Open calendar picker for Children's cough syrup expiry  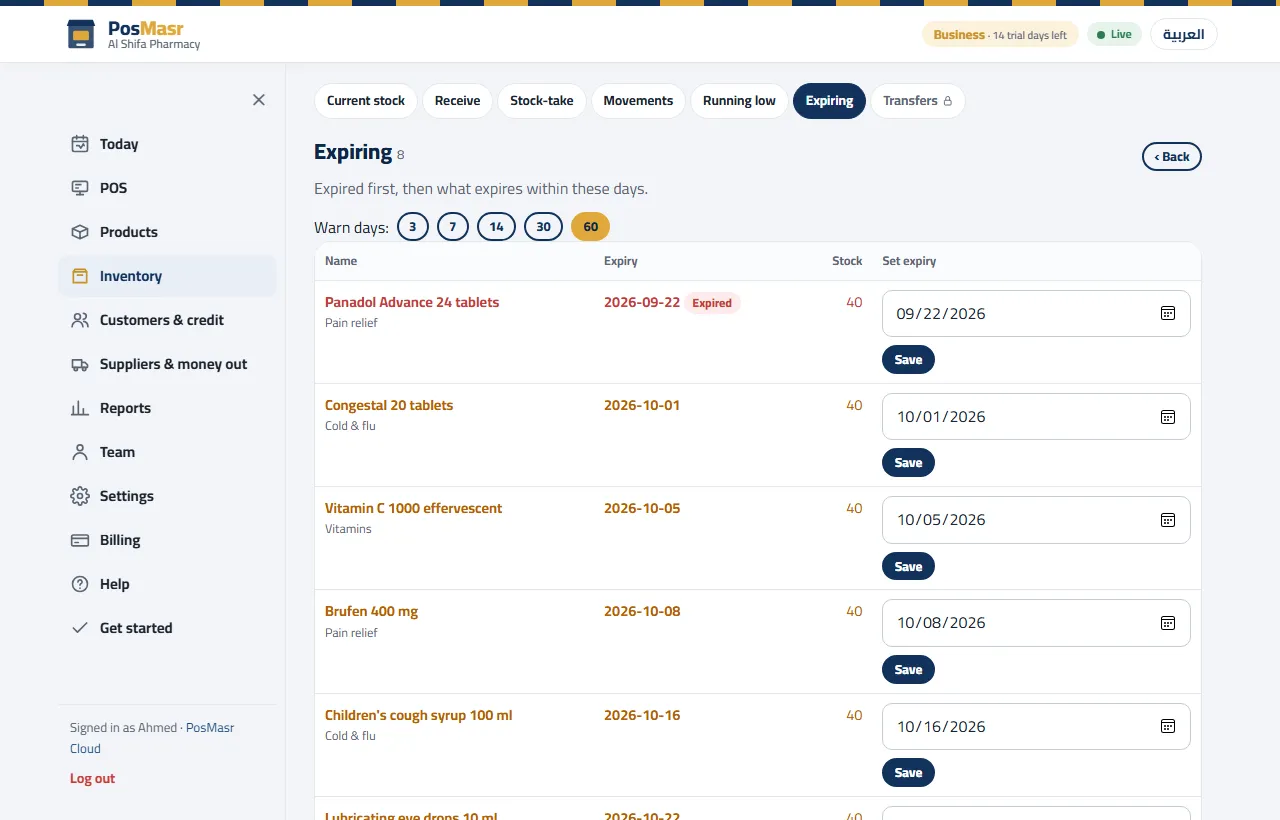coord(1167,726)
